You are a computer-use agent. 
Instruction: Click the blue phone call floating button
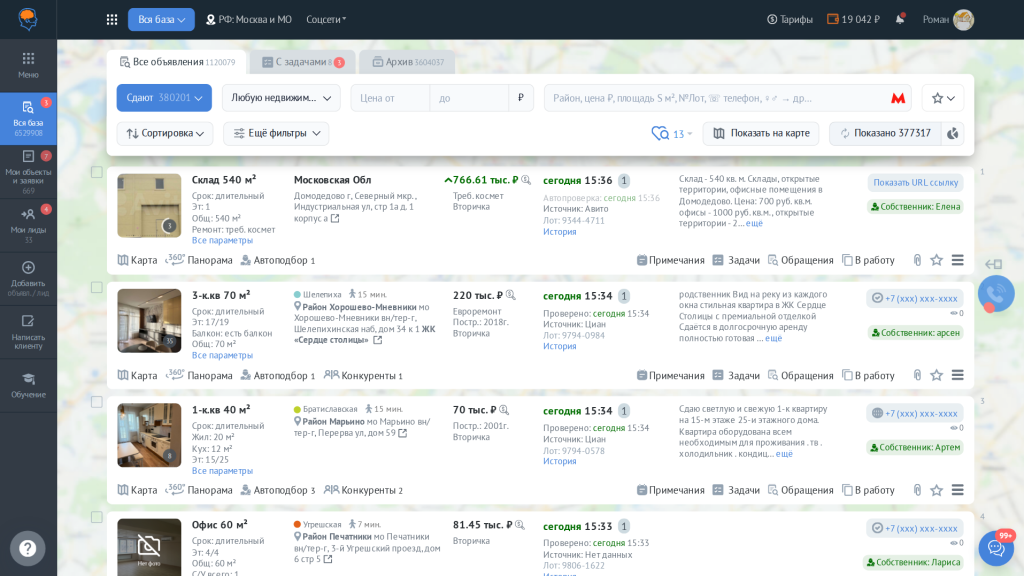tap(995, 294)
